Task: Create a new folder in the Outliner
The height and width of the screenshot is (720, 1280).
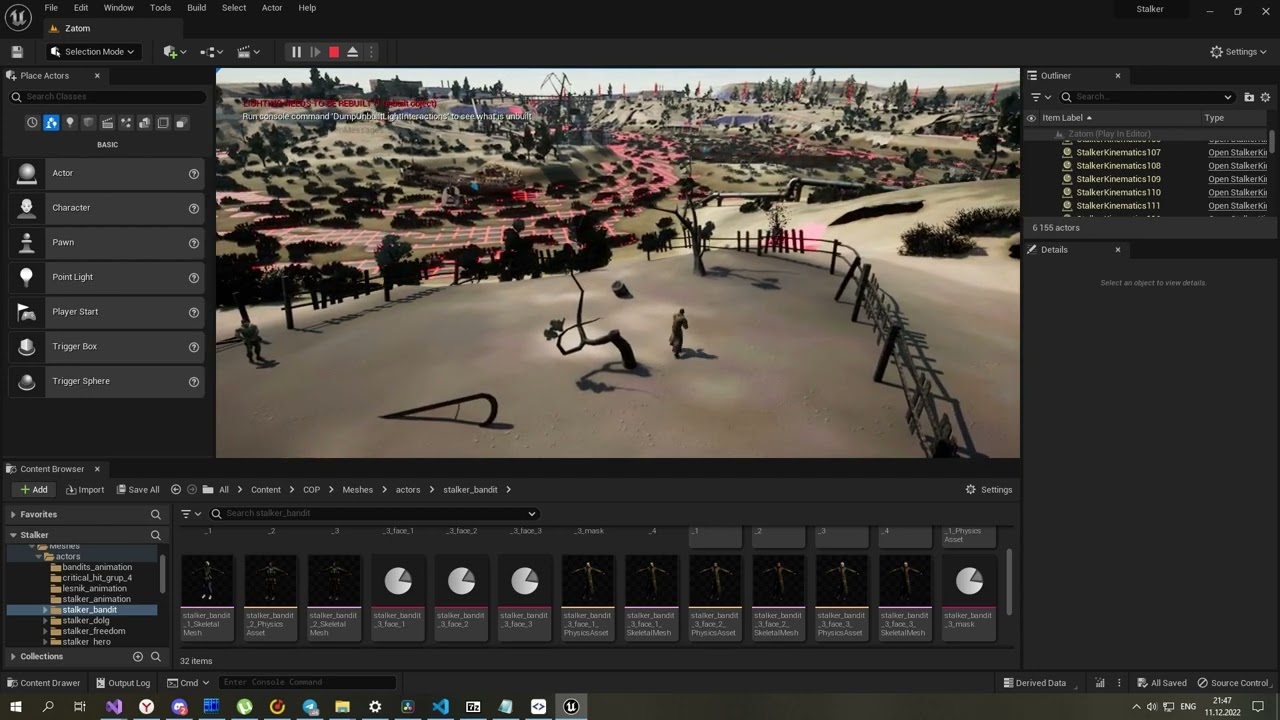Action: point(1249,97)
